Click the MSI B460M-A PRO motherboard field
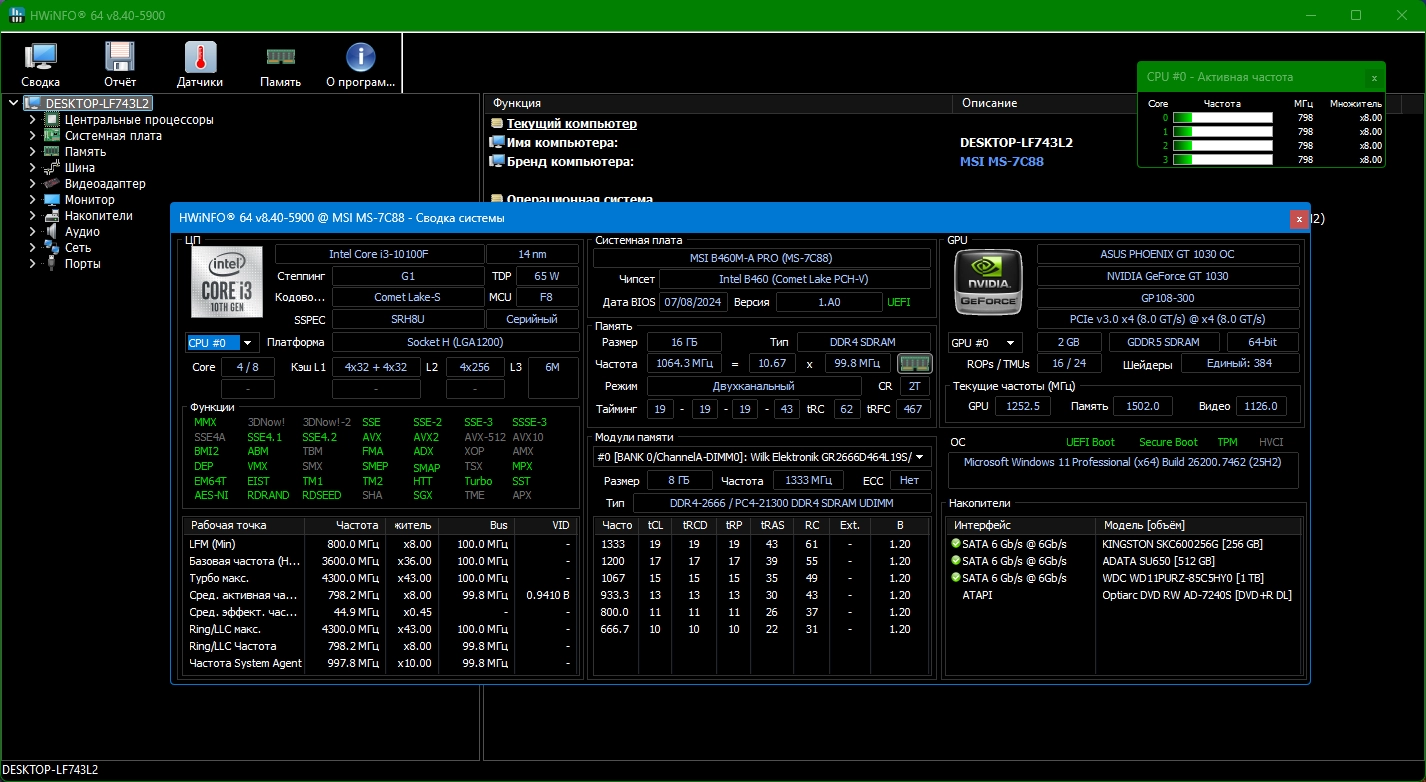 (762, 258)
